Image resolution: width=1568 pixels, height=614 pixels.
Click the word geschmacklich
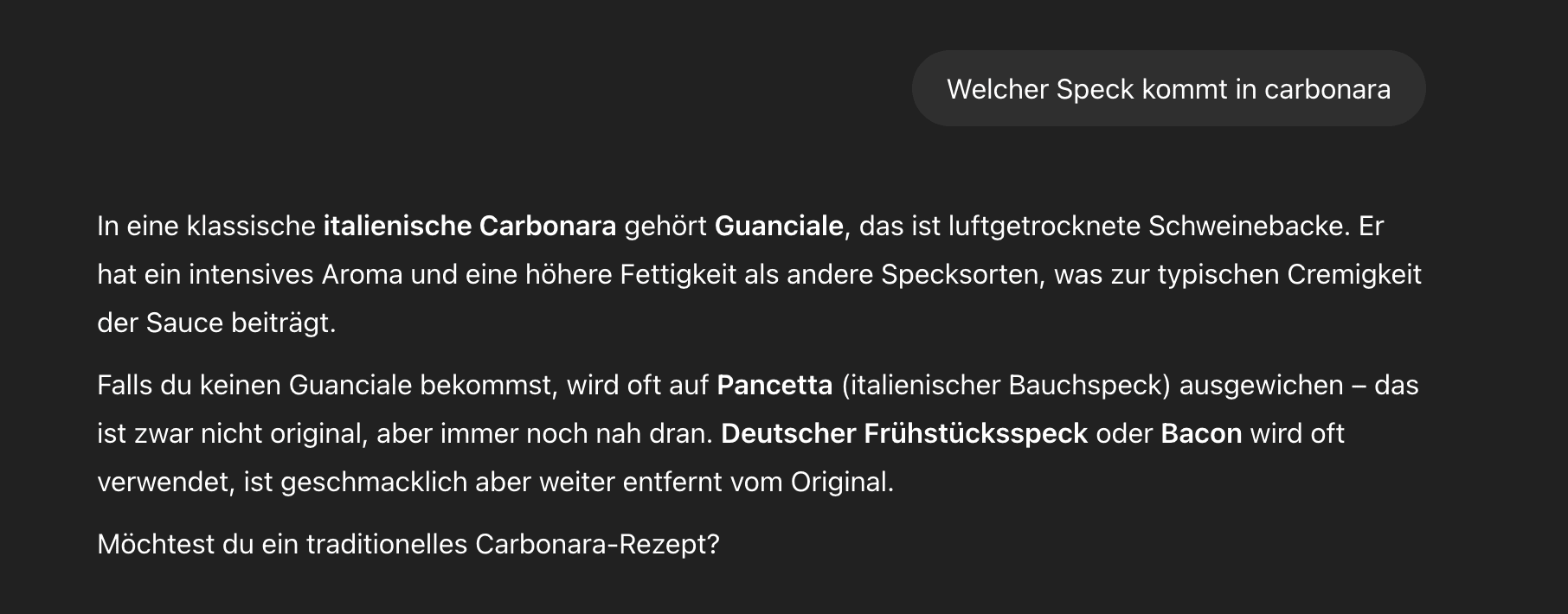pos(374,482)
